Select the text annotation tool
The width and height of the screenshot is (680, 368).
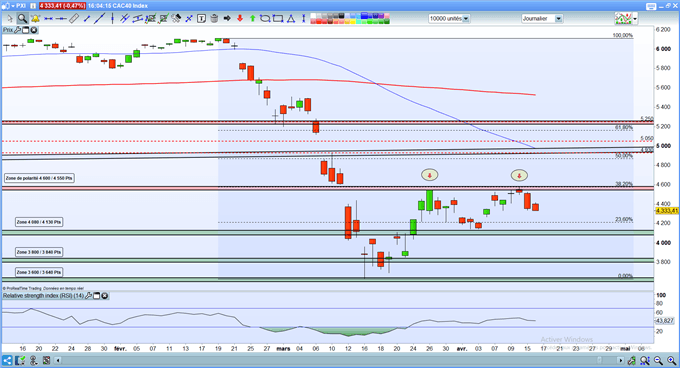[x=201, y=18]
